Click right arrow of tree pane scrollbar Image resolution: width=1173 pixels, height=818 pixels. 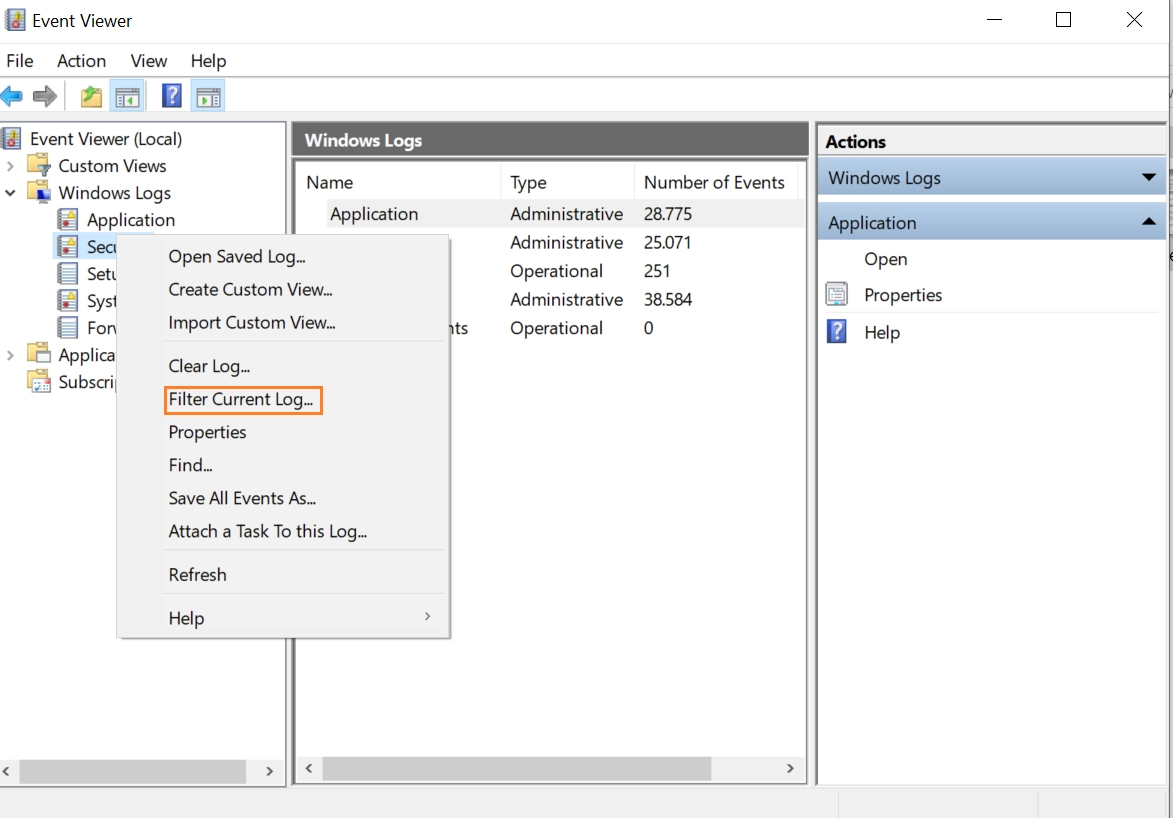[269, 771]
